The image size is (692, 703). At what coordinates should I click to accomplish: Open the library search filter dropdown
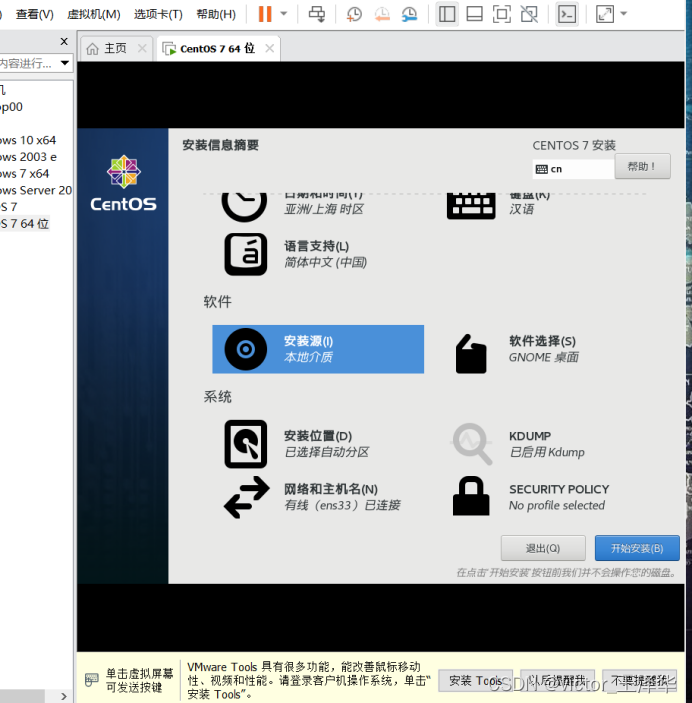pos(65,63)
